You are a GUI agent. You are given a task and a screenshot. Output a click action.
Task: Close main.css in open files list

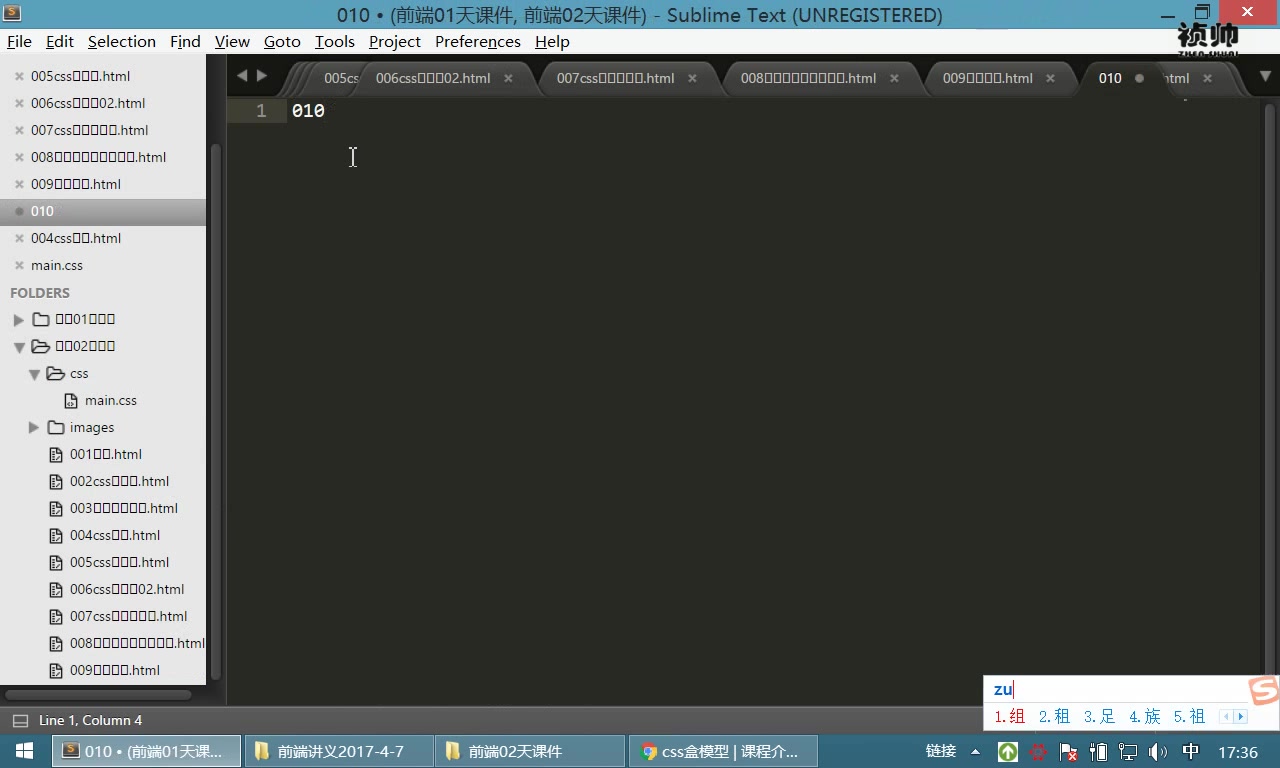click(x=19, y=265)
